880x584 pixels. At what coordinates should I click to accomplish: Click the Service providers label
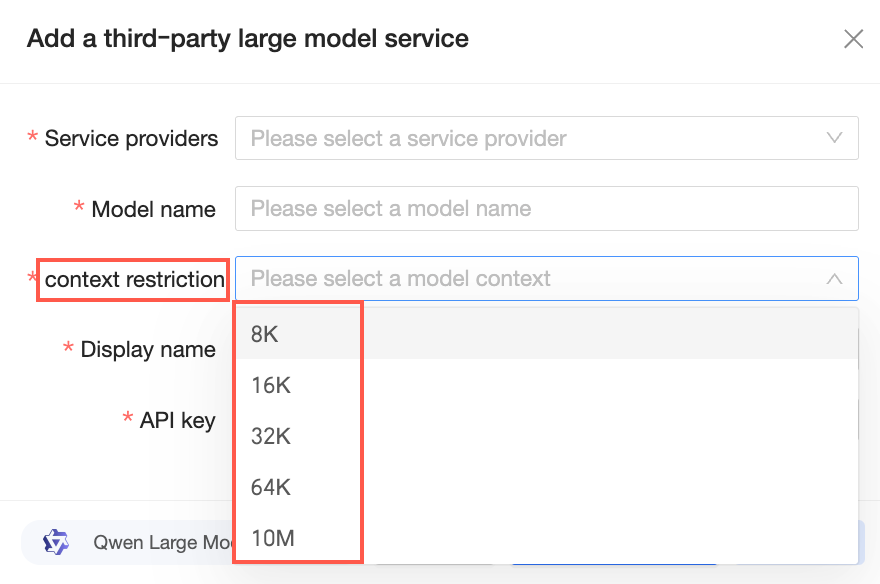131,138
